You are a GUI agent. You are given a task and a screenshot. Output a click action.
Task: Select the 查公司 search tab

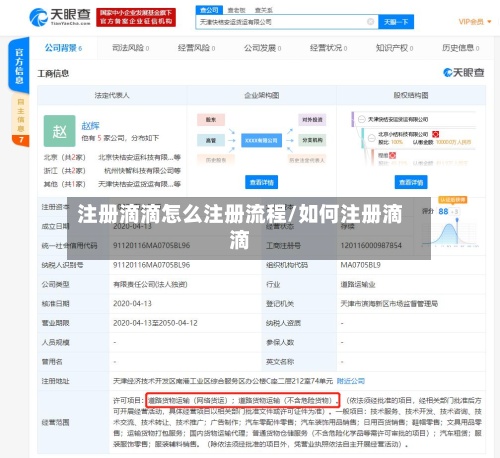click(209, 10)
